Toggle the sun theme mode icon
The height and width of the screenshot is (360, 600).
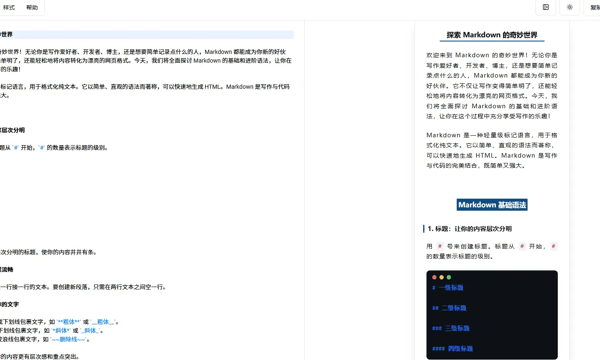[570, 7]
